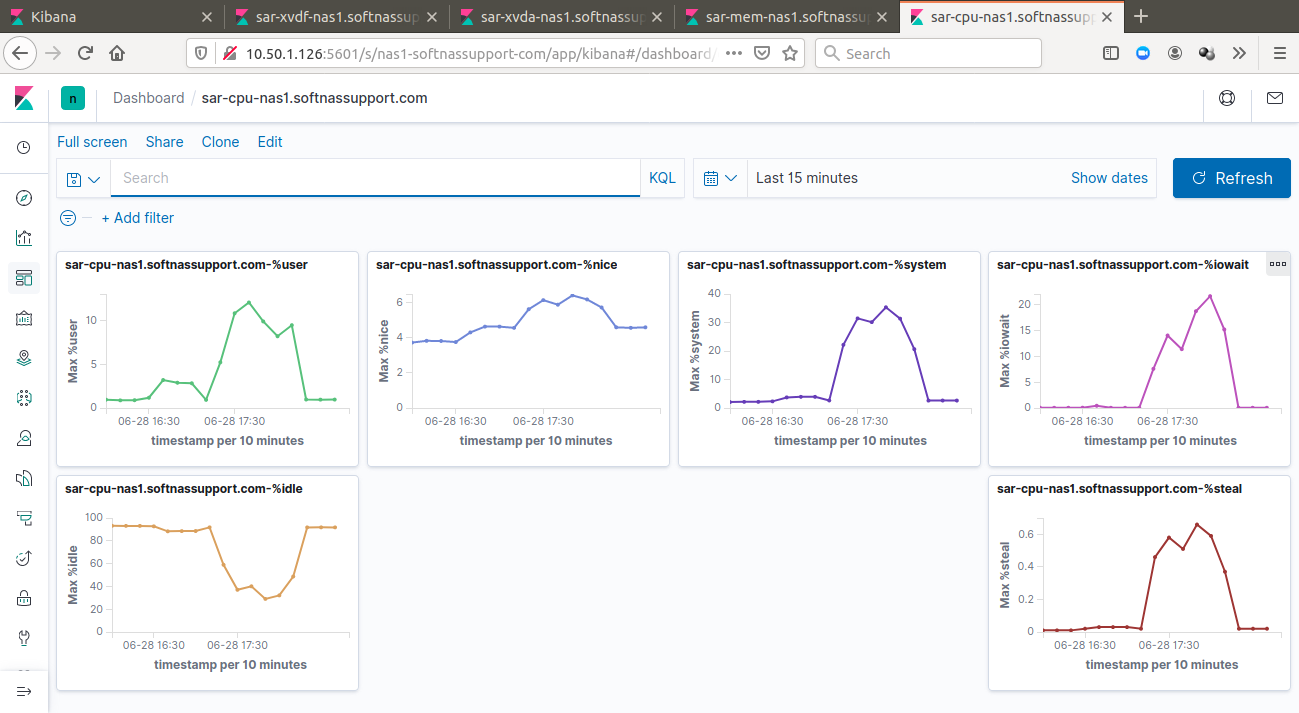Go to Machine Learning in sidebar
1299x713 pixels.
(24, 398)
